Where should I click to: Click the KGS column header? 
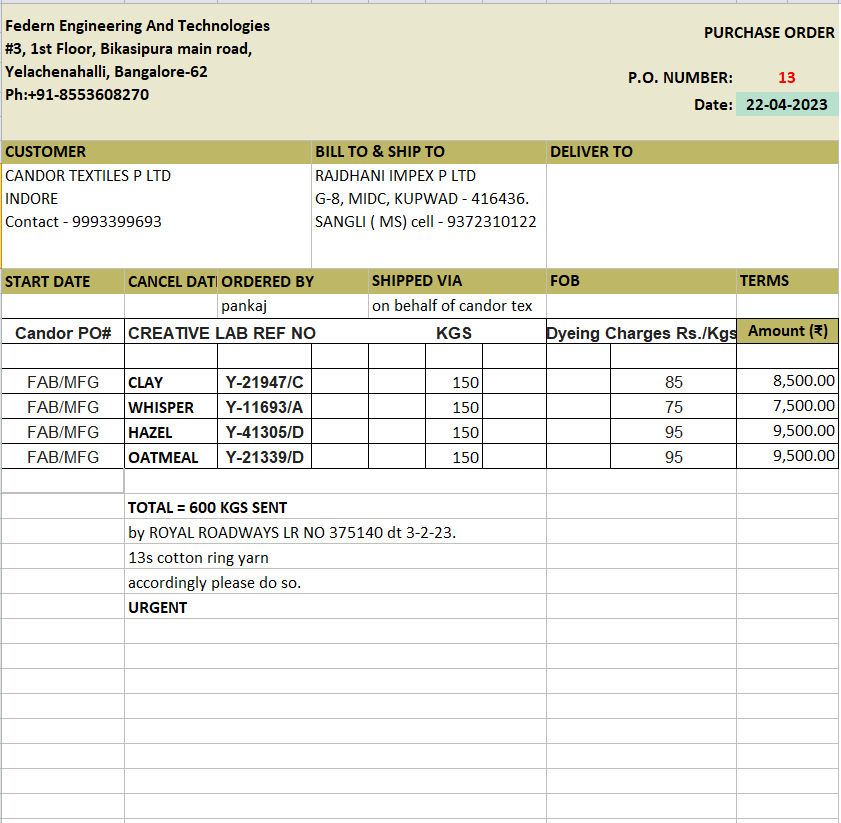454,333
